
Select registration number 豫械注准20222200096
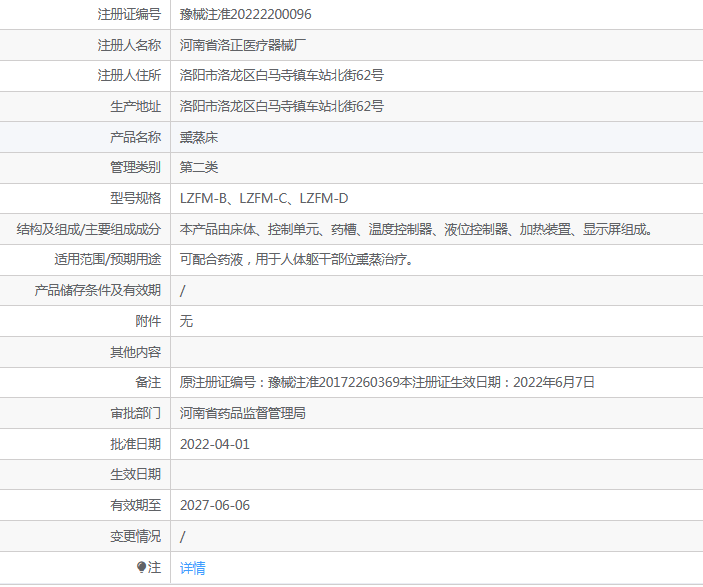click(x=245, y=14)
